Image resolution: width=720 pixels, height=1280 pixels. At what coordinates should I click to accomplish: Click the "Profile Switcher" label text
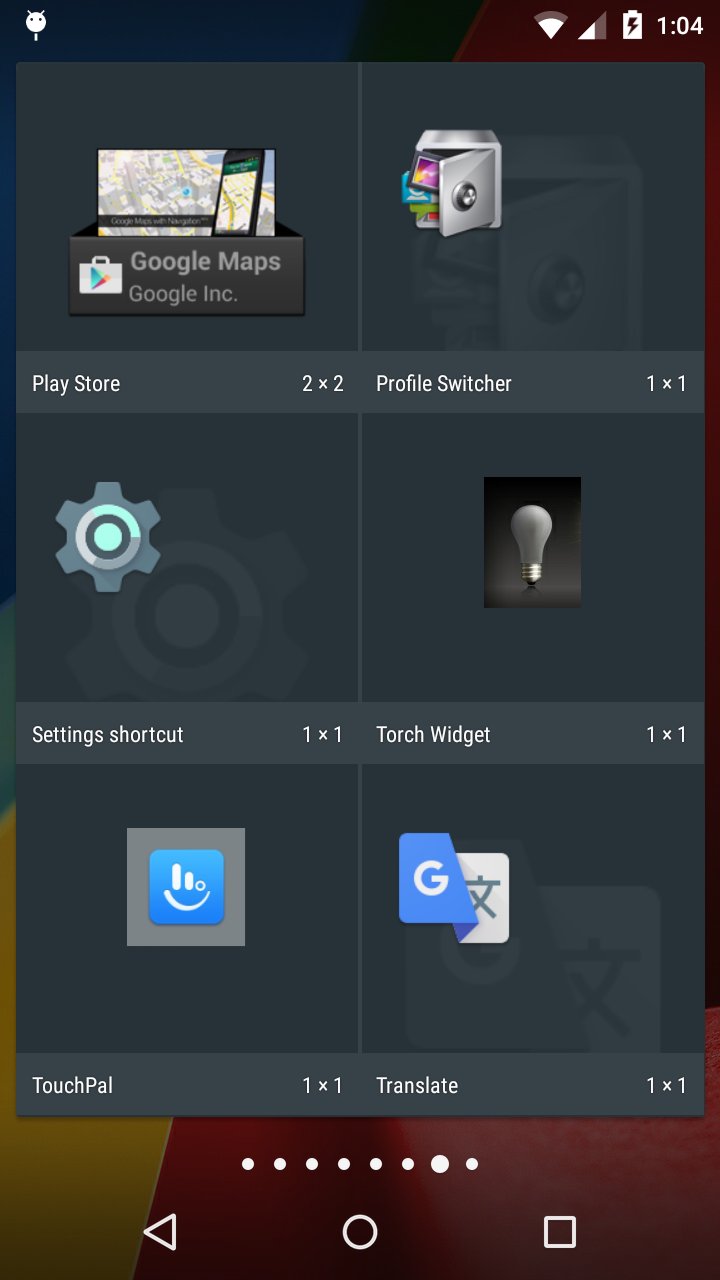pos(444,384)
